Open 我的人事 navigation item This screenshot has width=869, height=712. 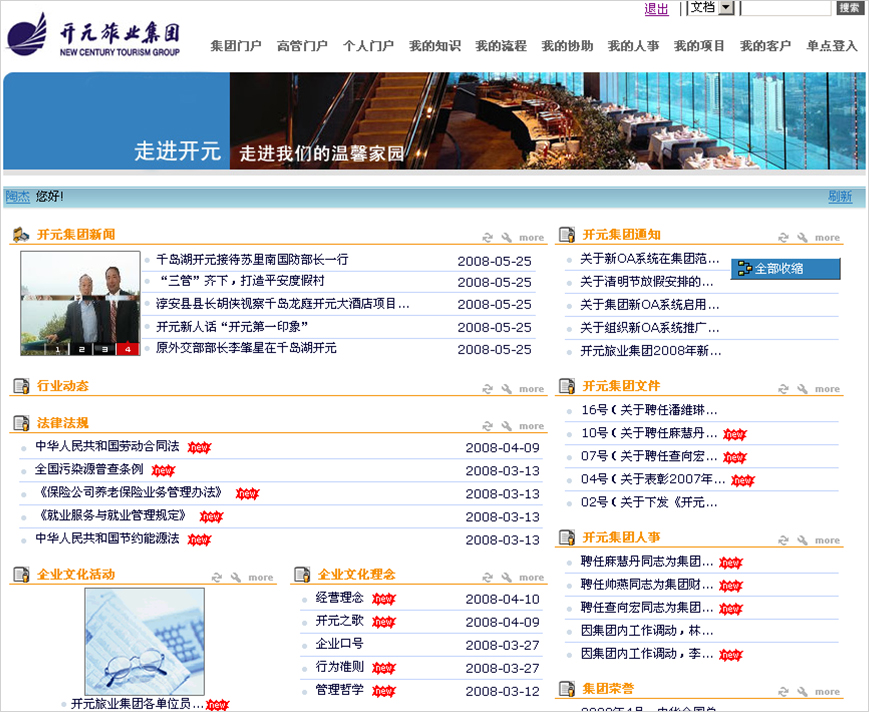[x=633, y=46]
